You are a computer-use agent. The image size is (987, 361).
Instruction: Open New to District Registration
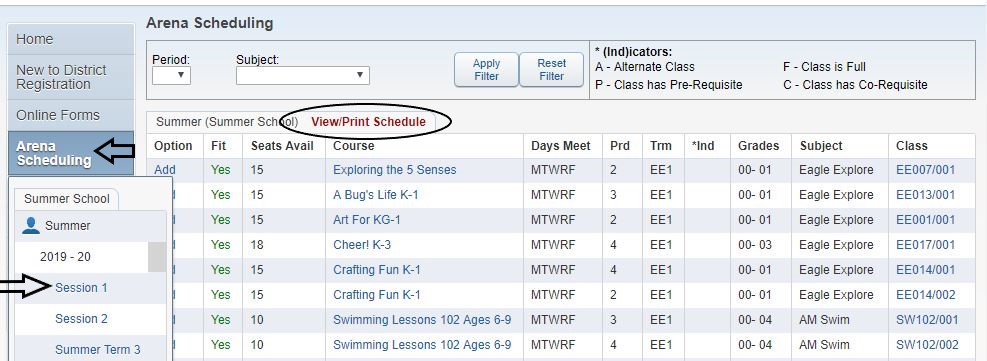click(71, 77)
